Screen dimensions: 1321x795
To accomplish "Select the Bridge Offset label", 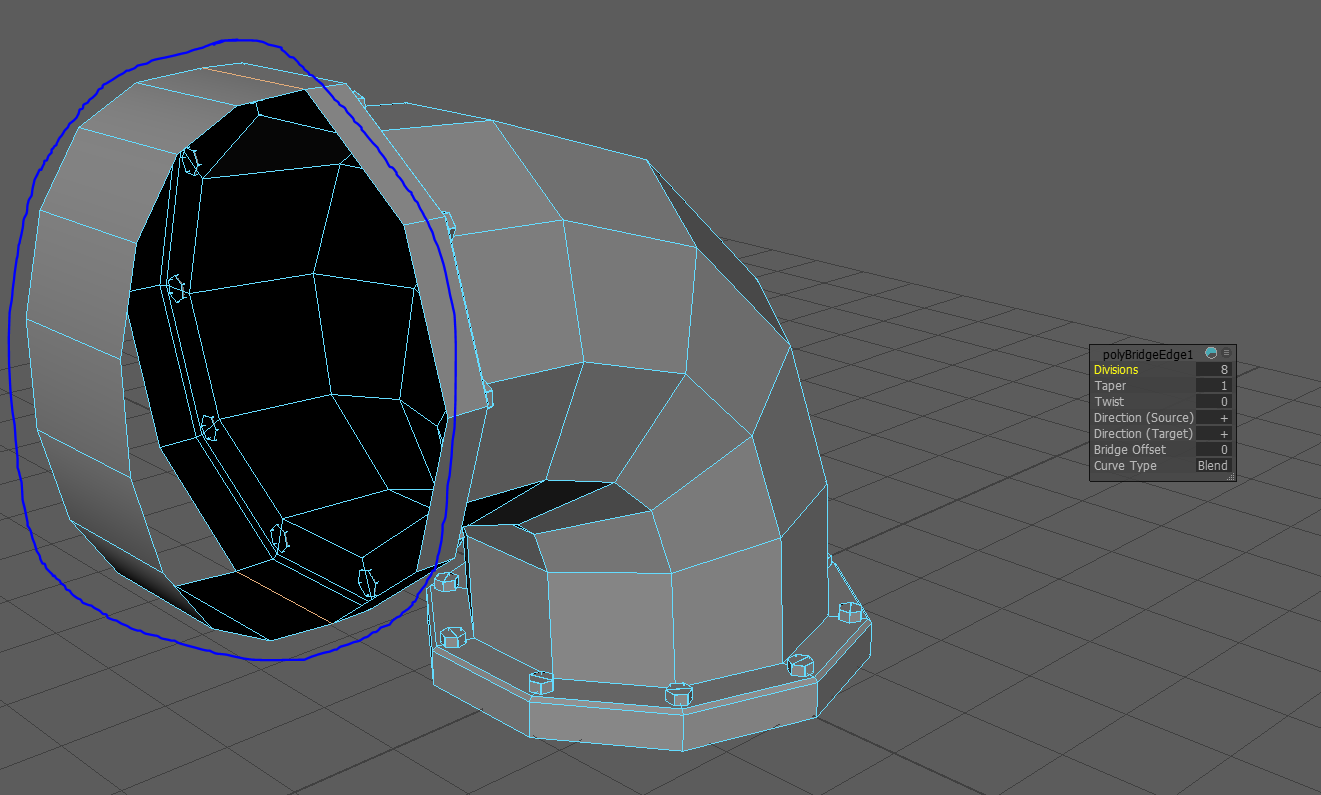I will (x=1128, y=450).
